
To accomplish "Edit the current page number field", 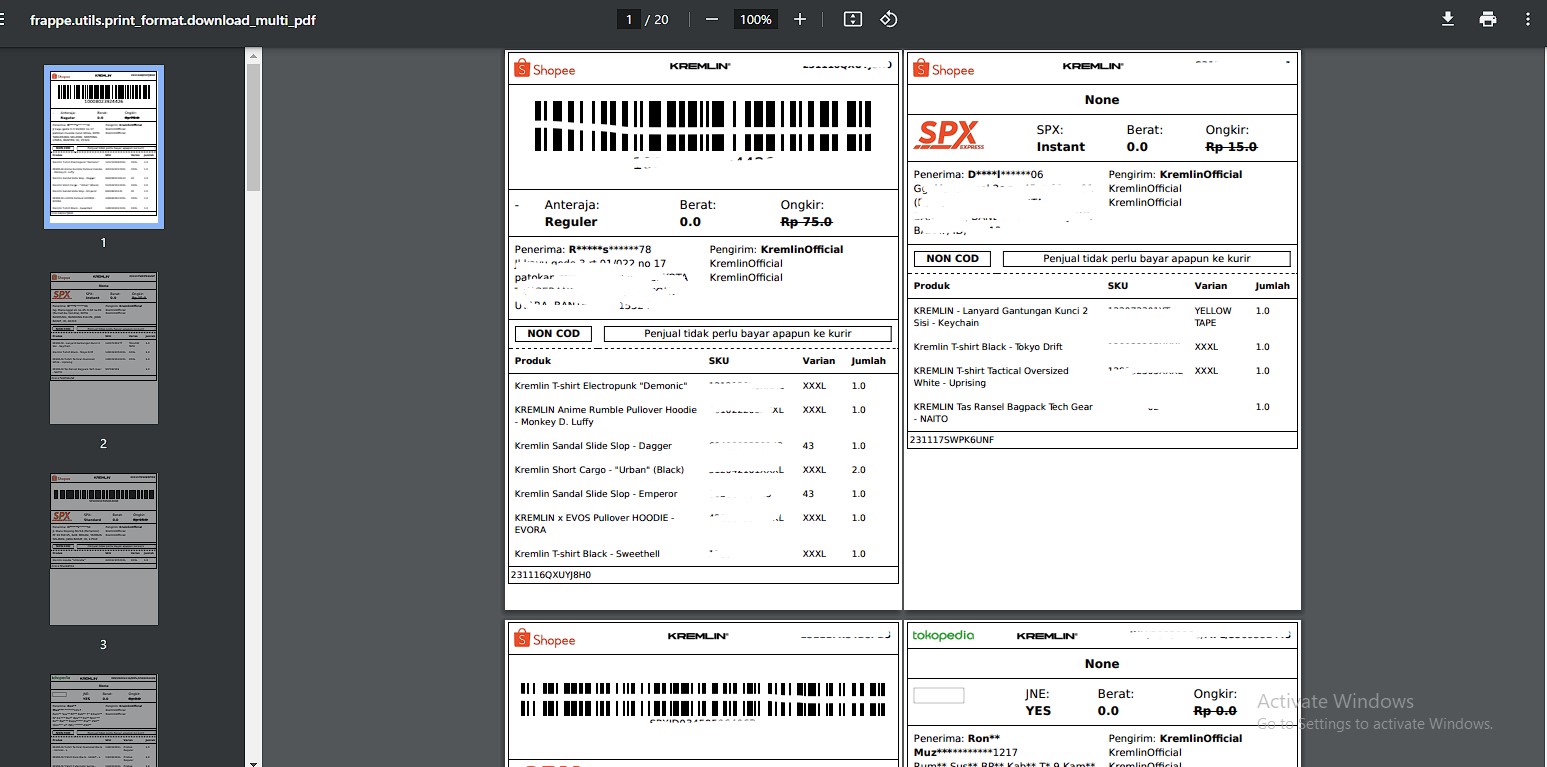I will pyautogui.click(x=629, y=20).
